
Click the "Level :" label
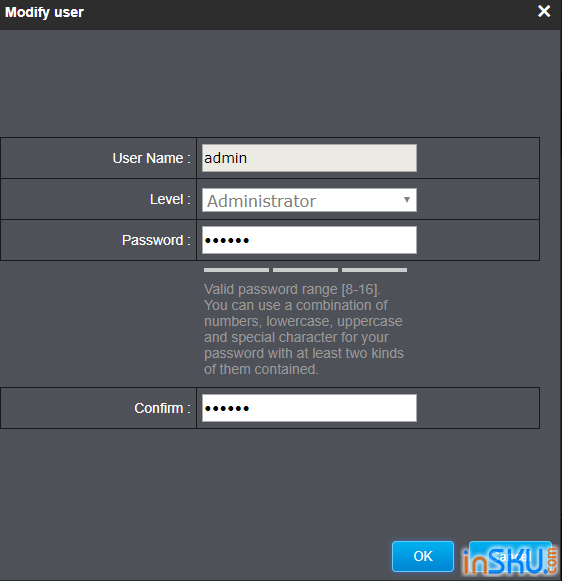(170, 199)
